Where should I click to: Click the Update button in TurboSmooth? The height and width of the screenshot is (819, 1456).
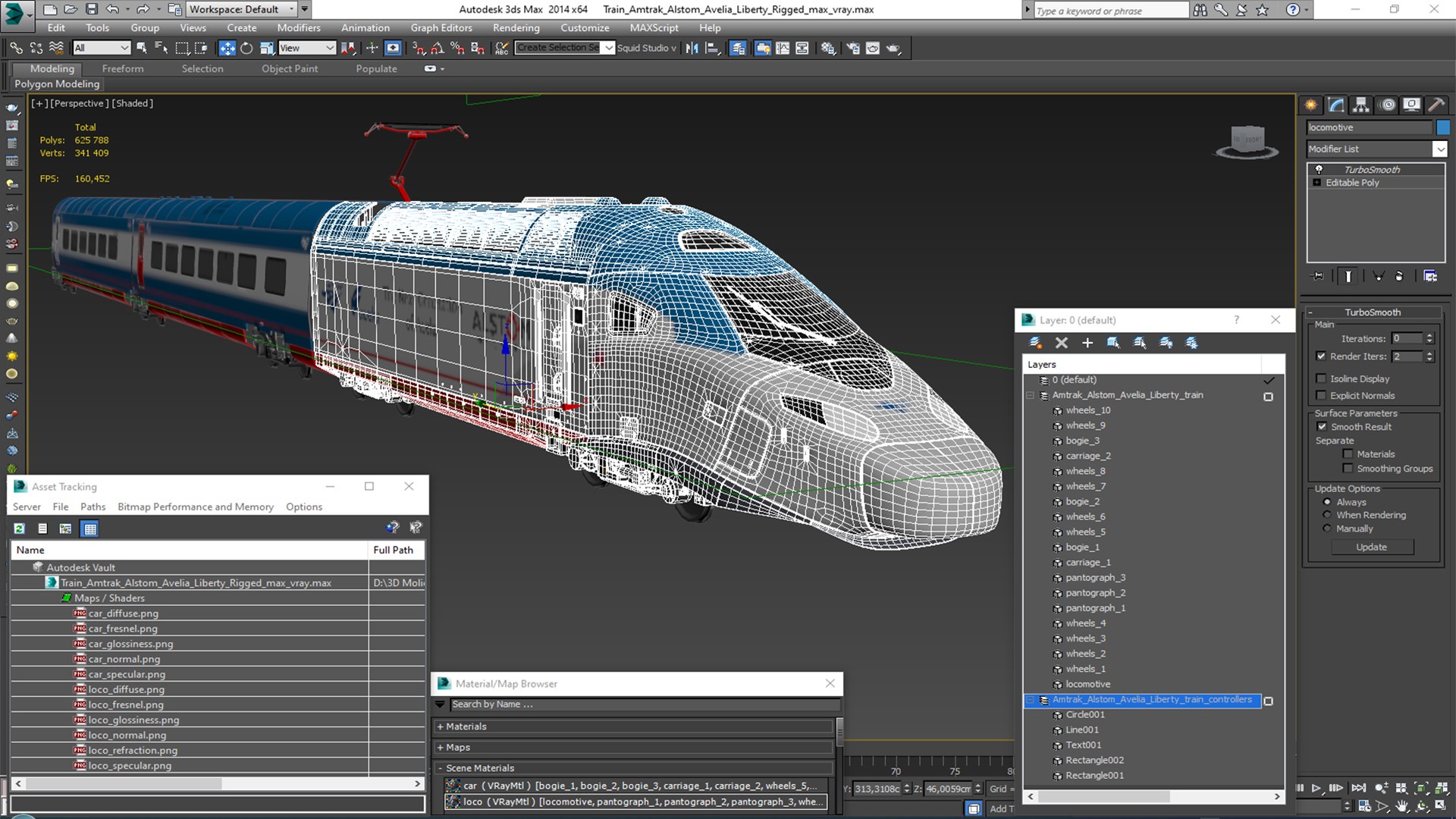1372,547
